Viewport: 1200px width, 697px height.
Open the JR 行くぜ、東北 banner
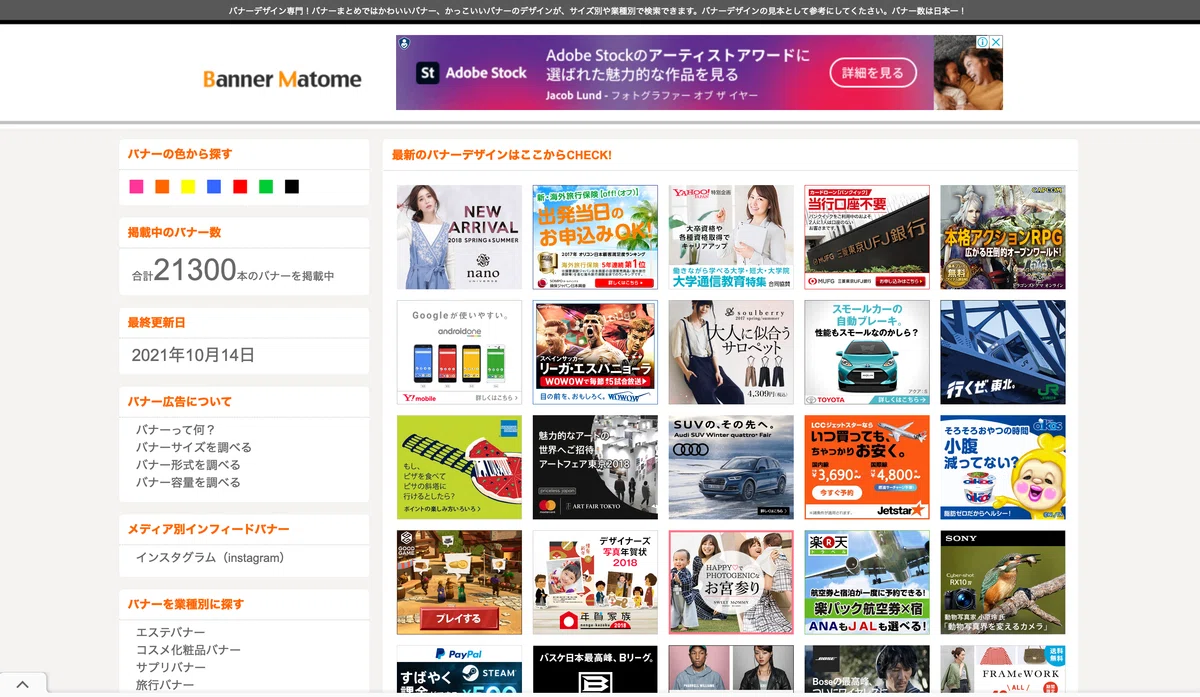click(1003, 352)
